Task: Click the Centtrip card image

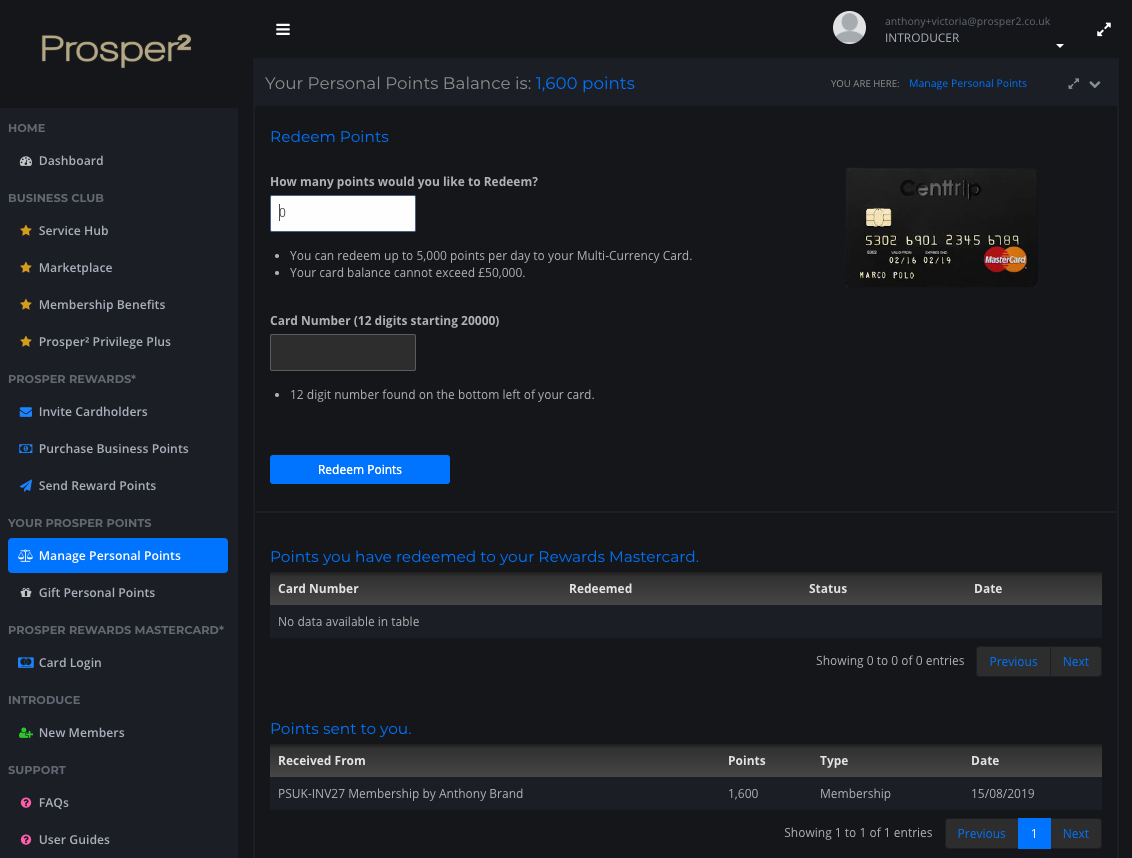Action: [x=941, y=228]
